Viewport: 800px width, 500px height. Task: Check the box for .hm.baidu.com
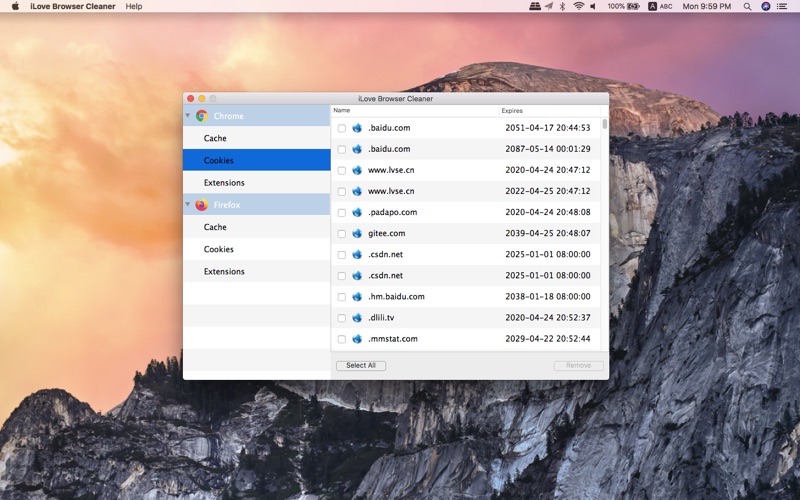(342, 297)
